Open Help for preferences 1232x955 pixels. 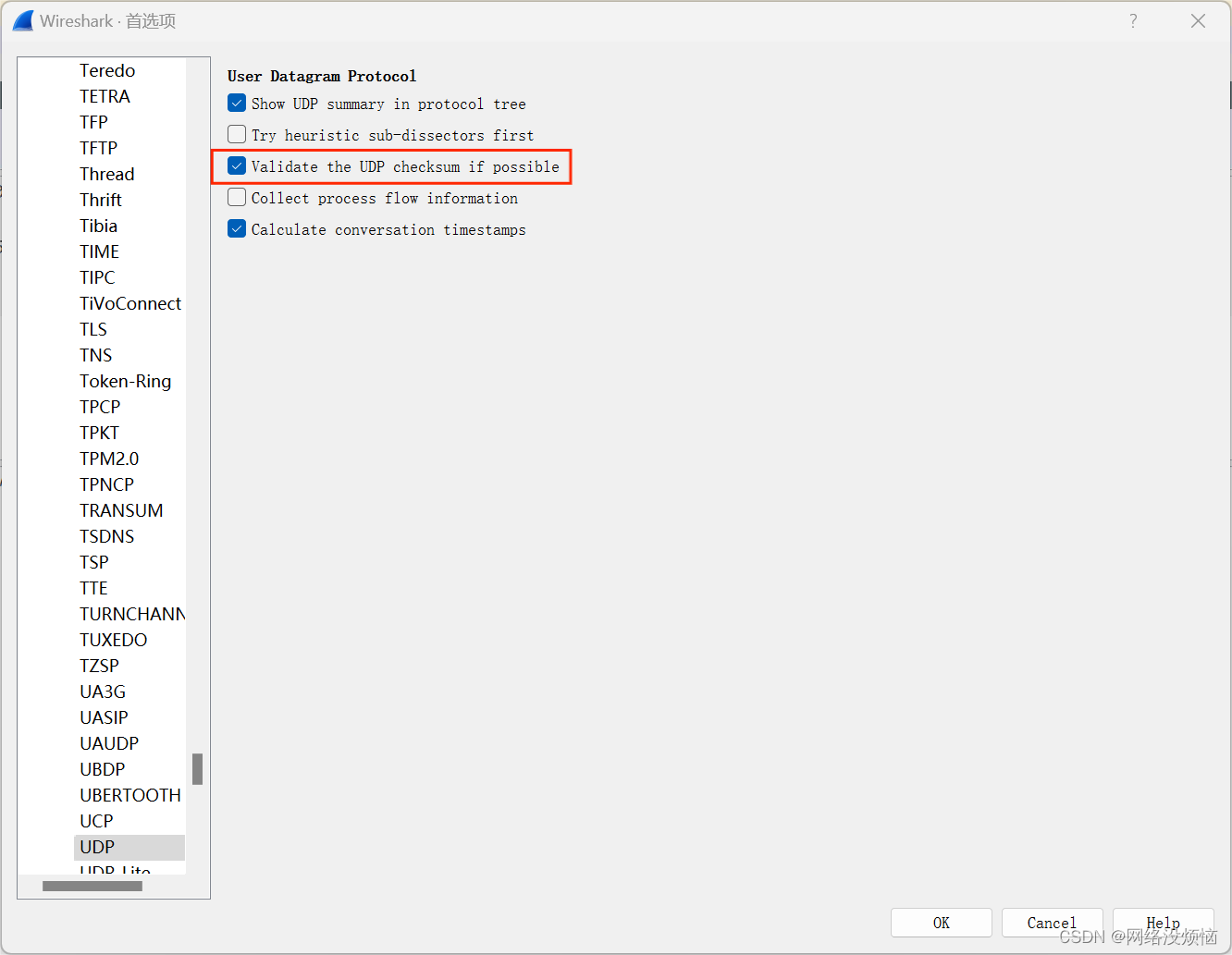[1163, 923]
